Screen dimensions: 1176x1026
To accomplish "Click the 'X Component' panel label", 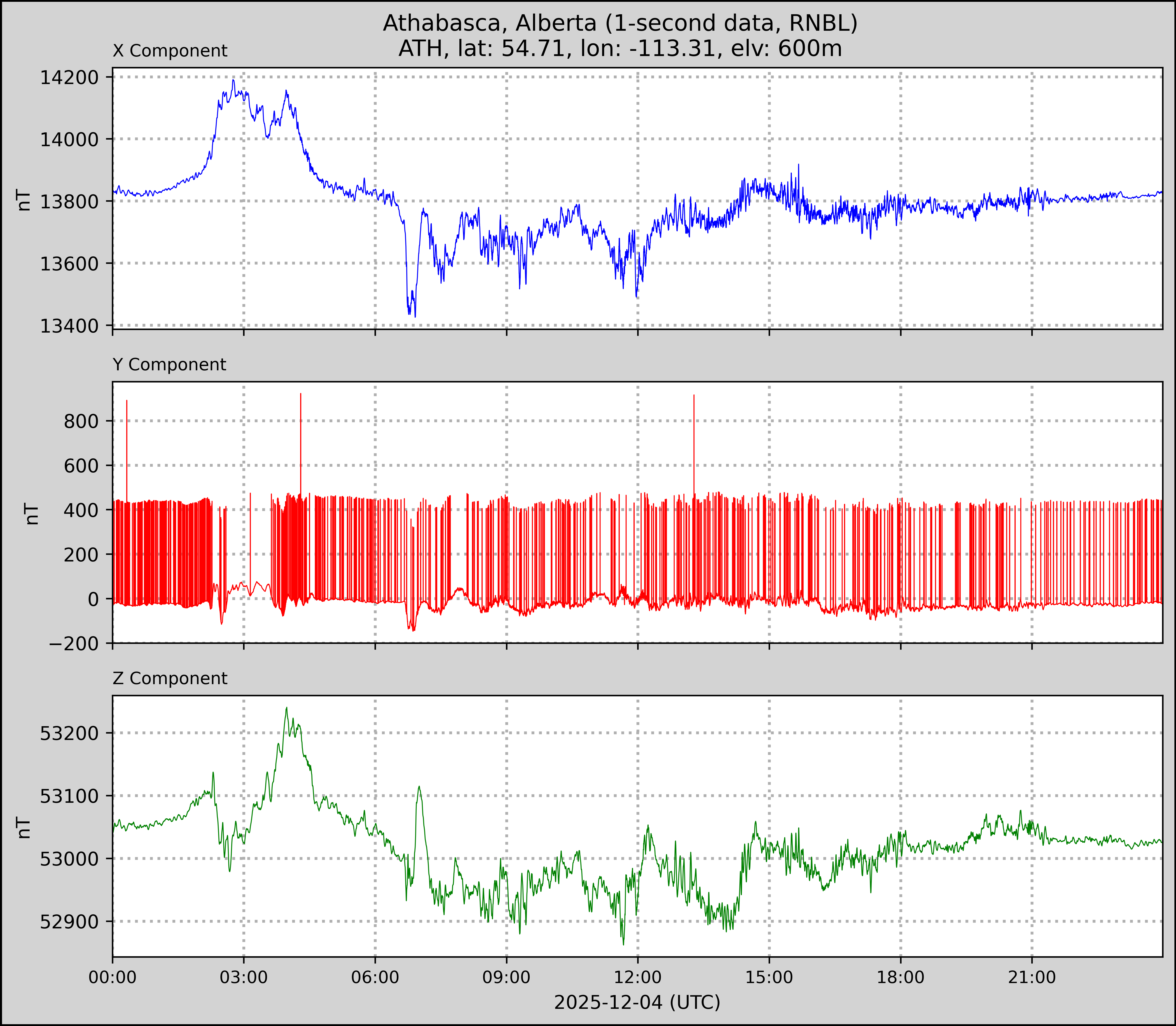I will click(x=170, y=51).
